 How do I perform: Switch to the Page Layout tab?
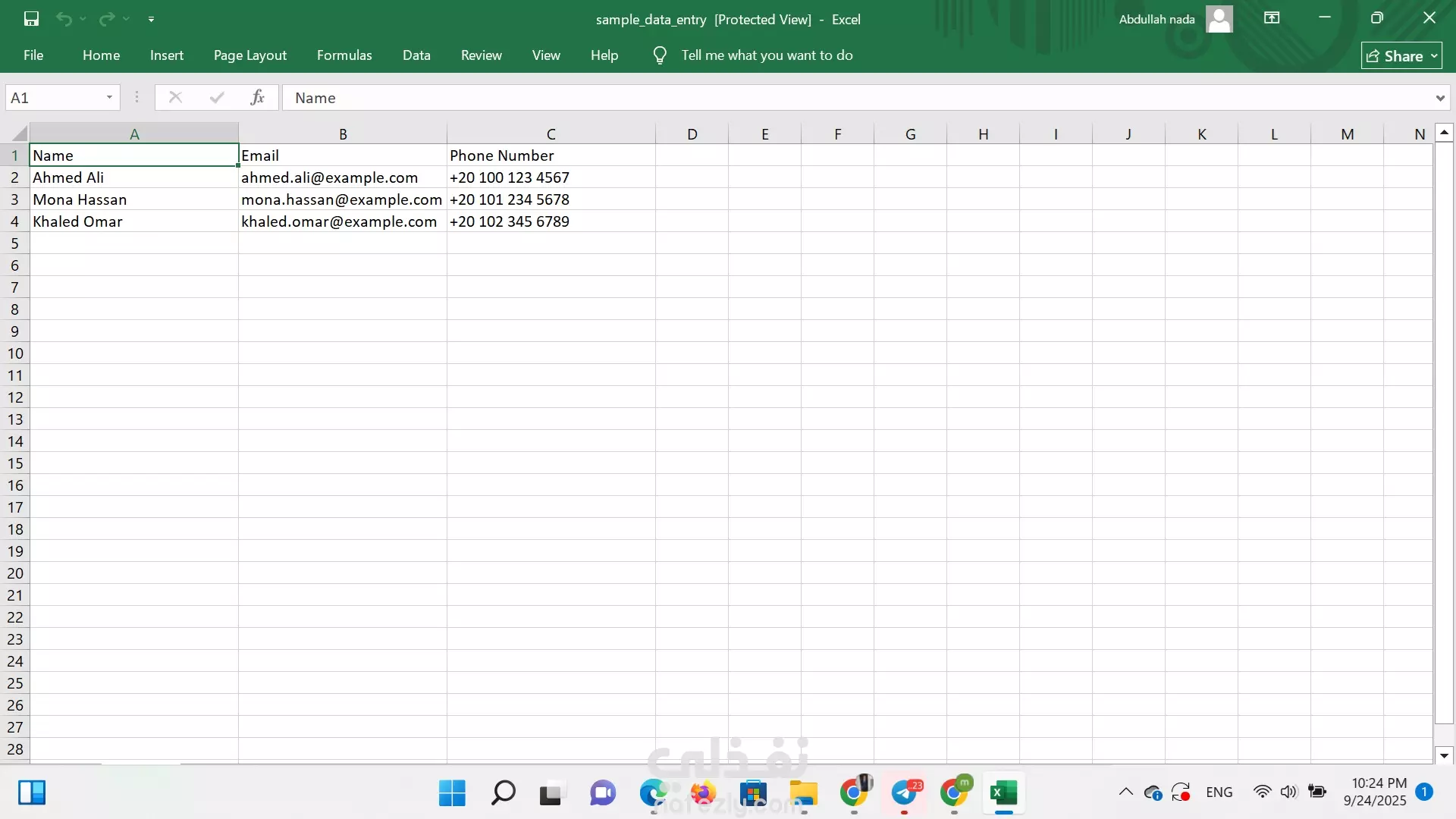(x=249, y=55)
